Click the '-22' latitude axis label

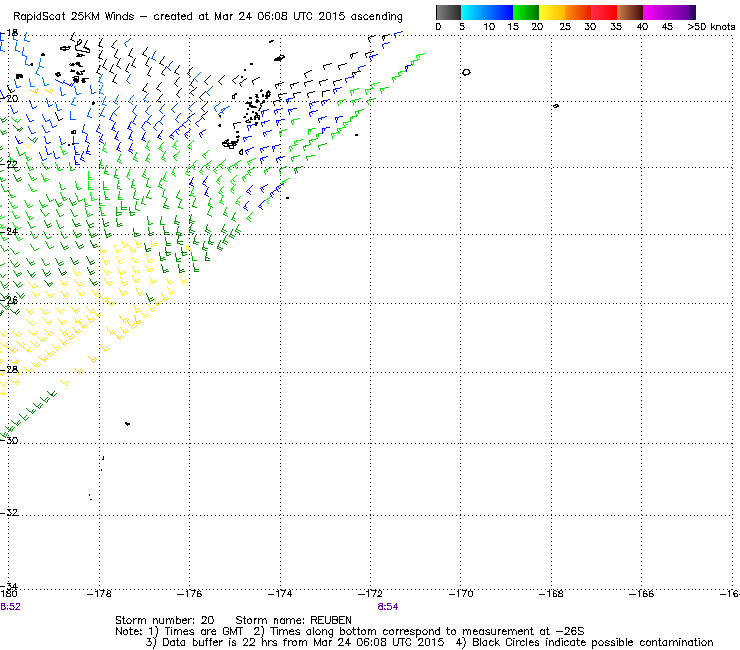(x=9, y=164)
